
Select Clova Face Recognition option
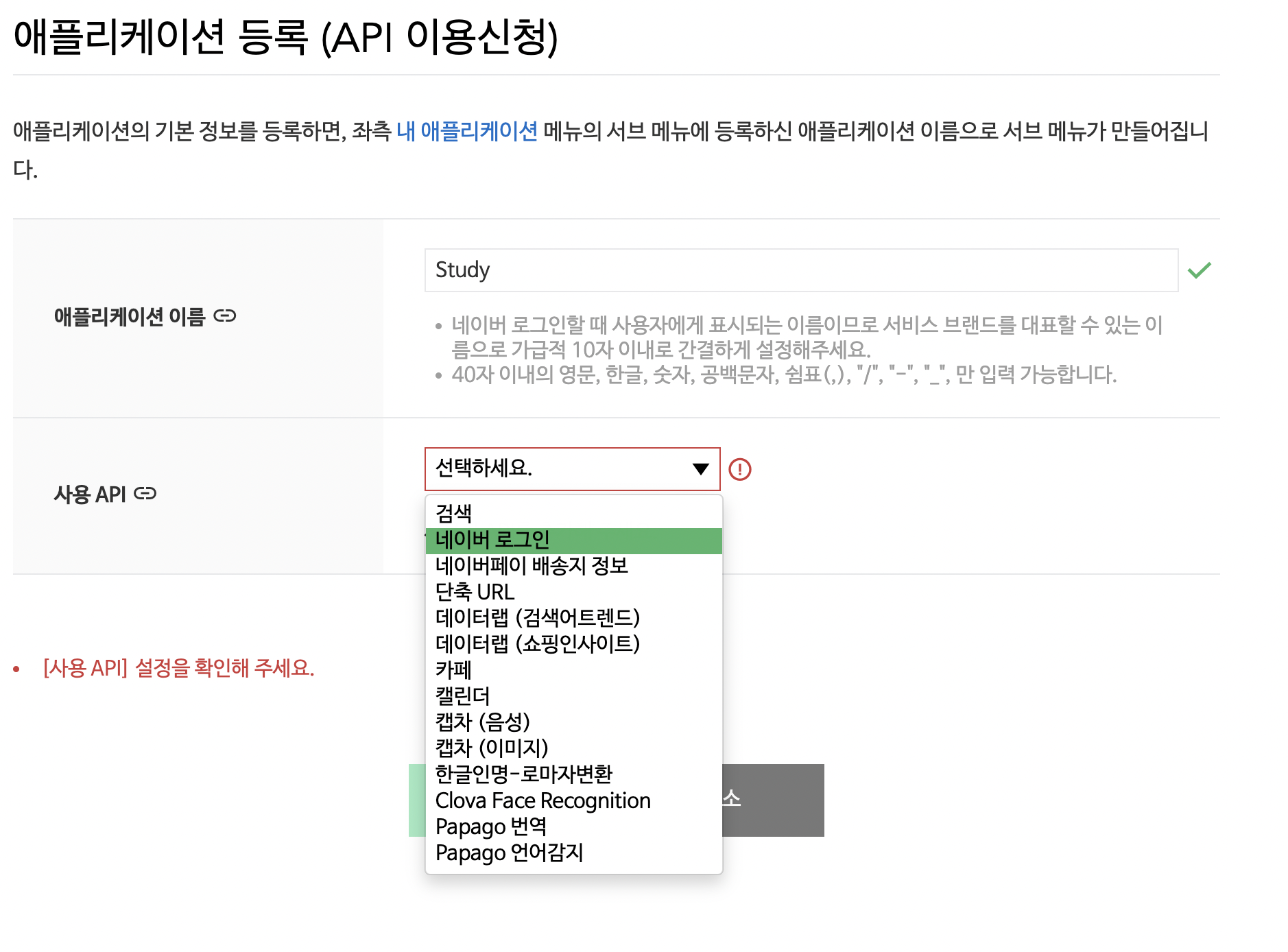point(573,802)
